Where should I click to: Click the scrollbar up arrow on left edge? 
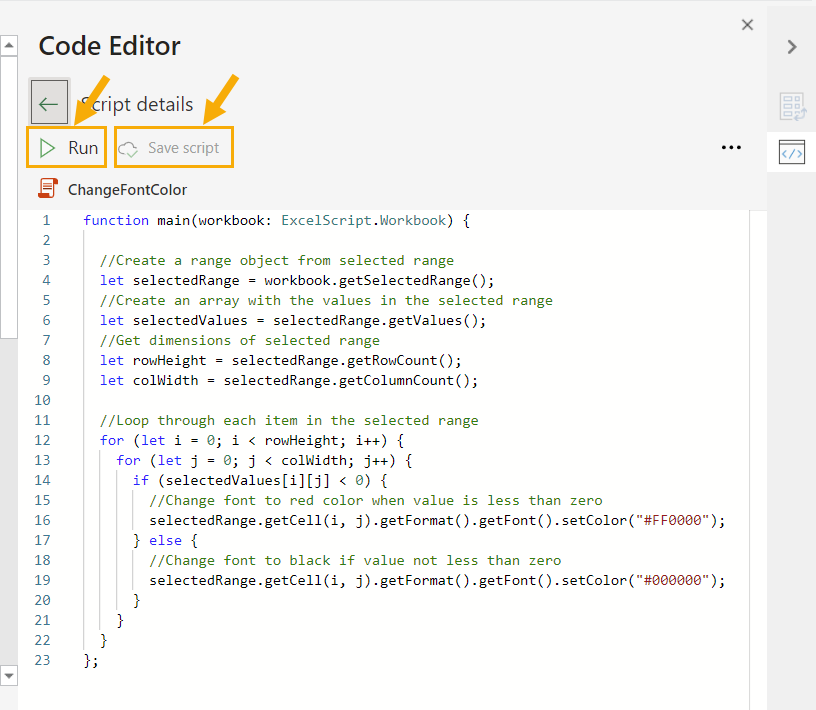click(9, 45)
